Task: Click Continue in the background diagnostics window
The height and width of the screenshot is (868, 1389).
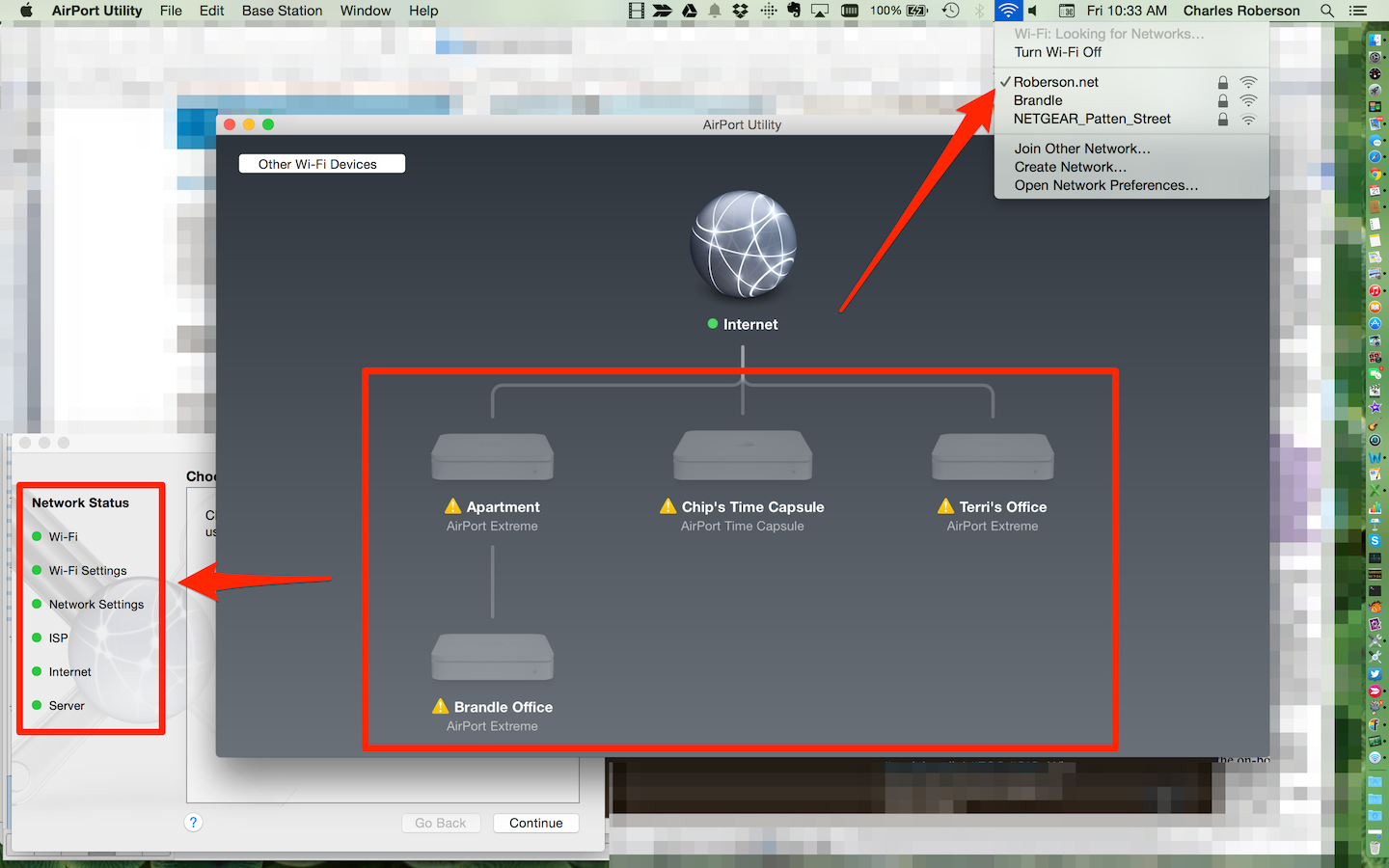Action: tap(536, 823)
